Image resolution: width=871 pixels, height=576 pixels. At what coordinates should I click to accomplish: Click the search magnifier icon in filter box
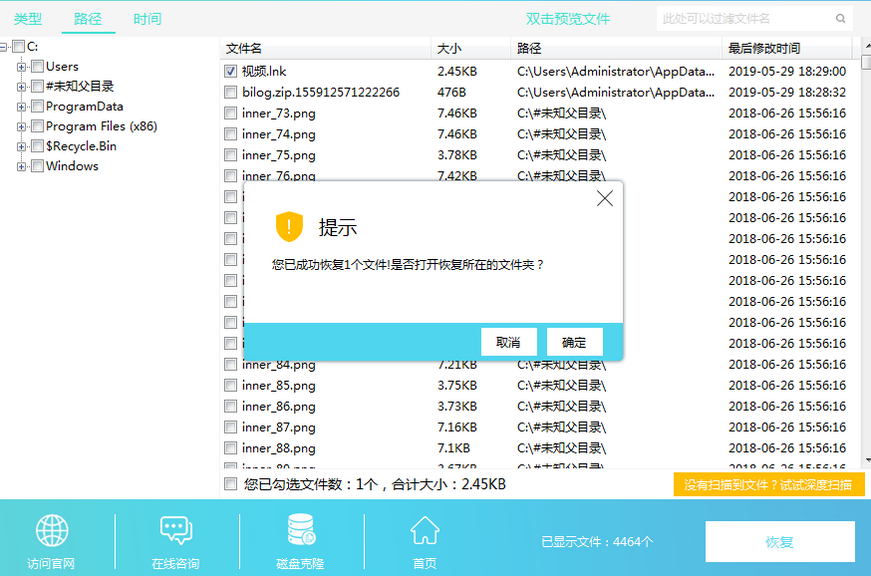coord(840,18)
